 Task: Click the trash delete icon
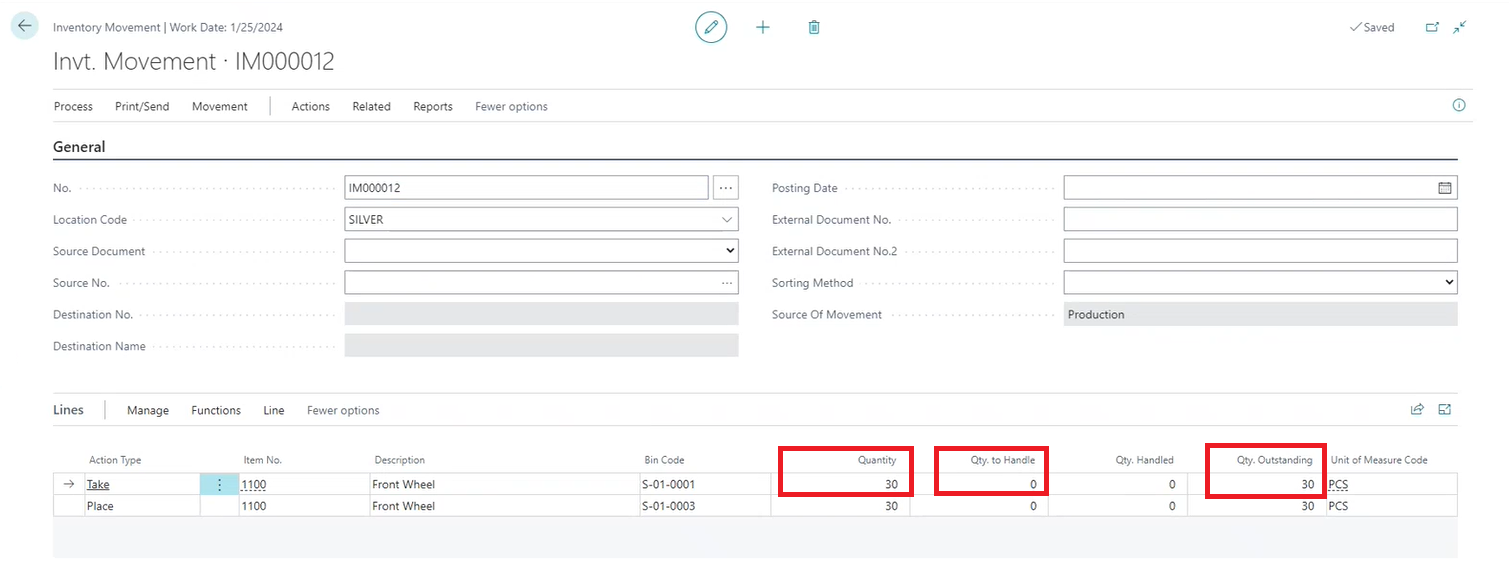coord(814,27)
